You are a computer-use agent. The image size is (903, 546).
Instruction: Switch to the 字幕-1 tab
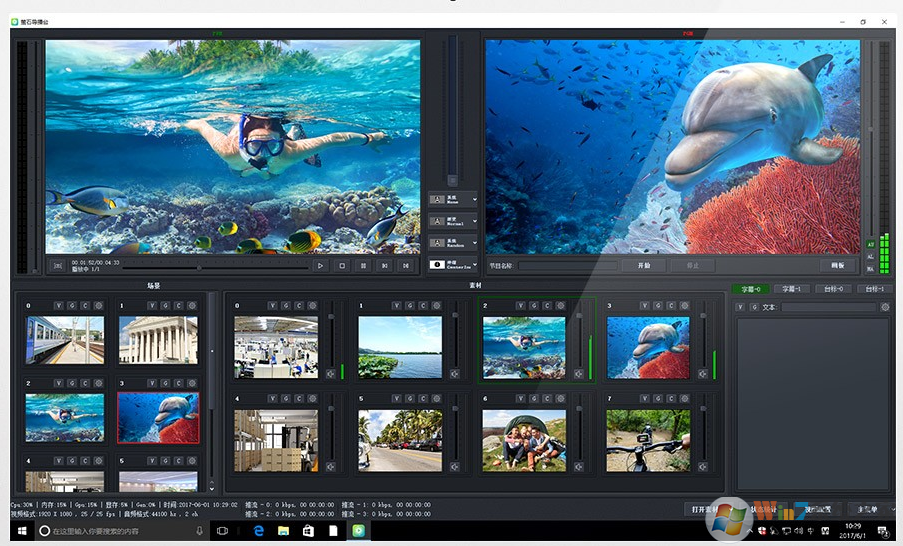791,289
